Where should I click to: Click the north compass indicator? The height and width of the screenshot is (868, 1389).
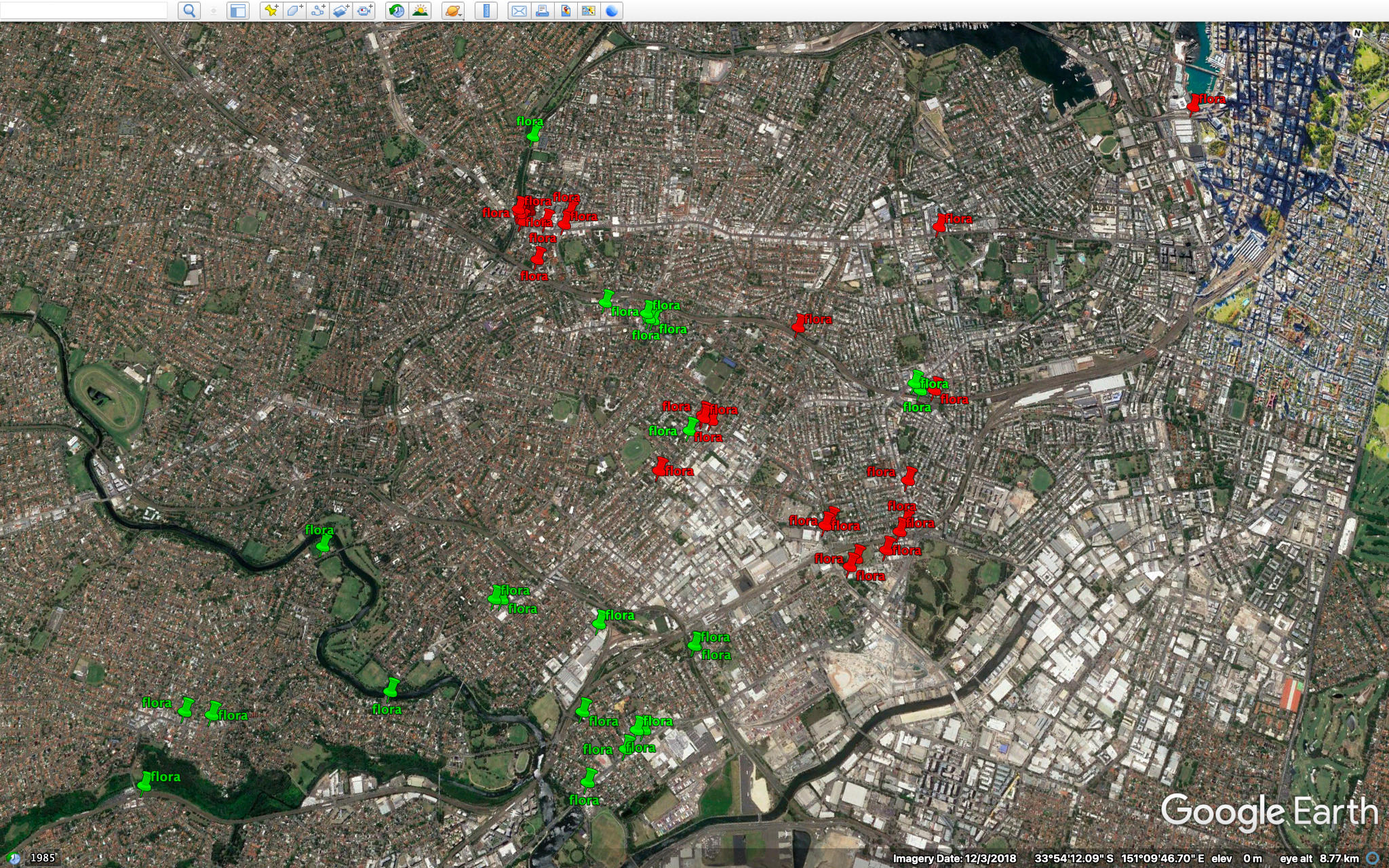coord(1357,33)
